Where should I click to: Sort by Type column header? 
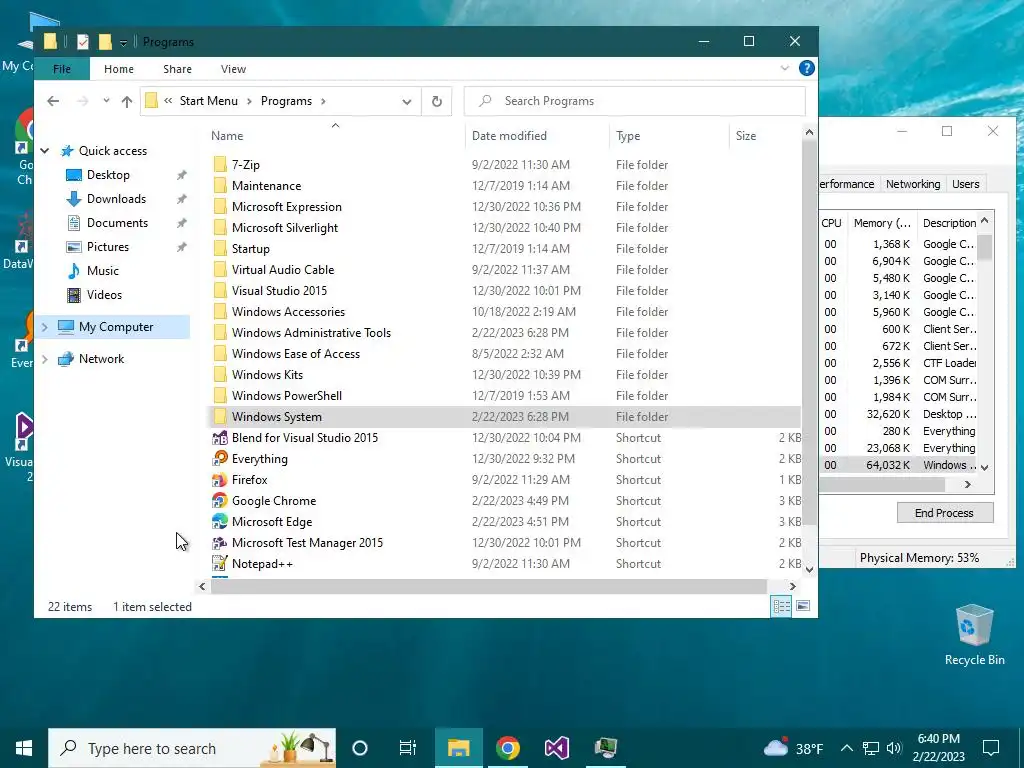[669, 136]
